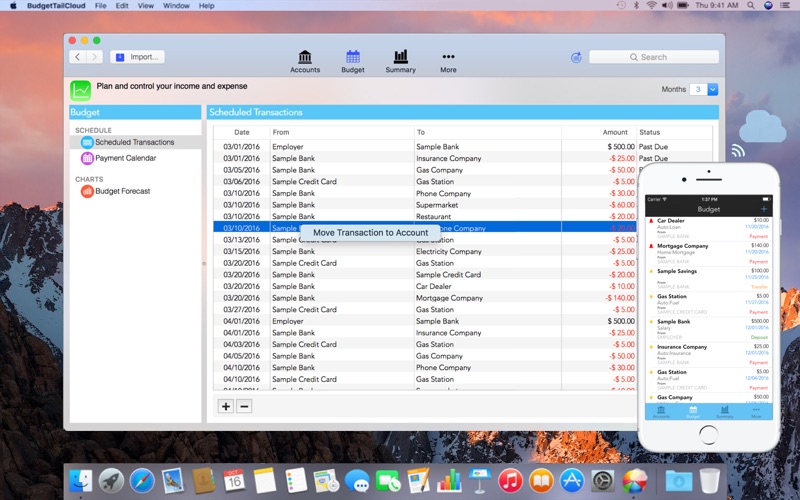Choose Move Transaction to Account
This screenshot has width=800, height=500.
[x=370, y=233]
